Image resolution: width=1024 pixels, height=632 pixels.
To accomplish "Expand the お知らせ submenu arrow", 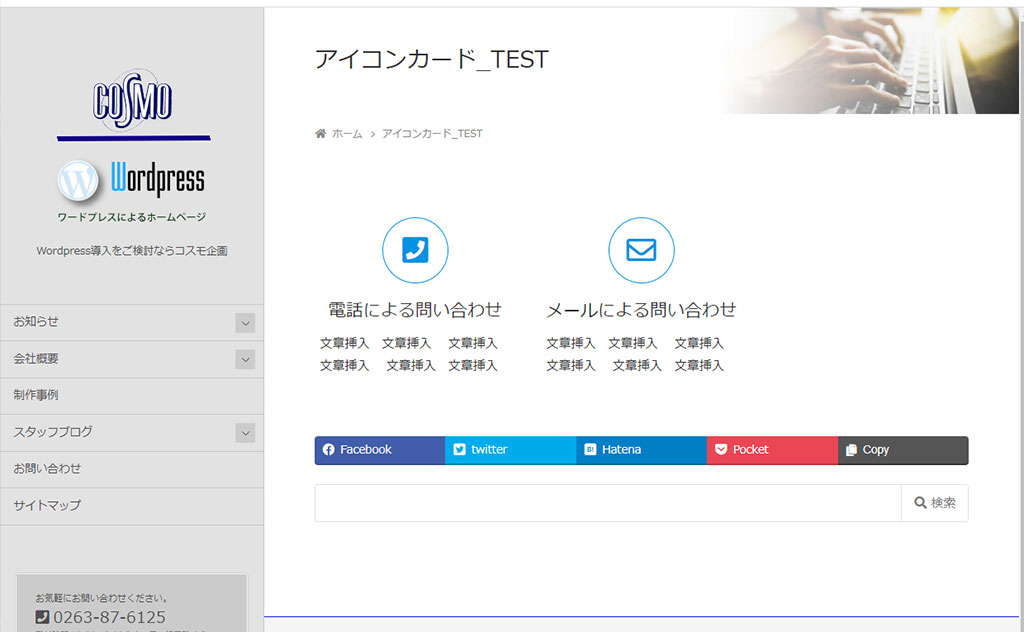I will click(245, 323).
